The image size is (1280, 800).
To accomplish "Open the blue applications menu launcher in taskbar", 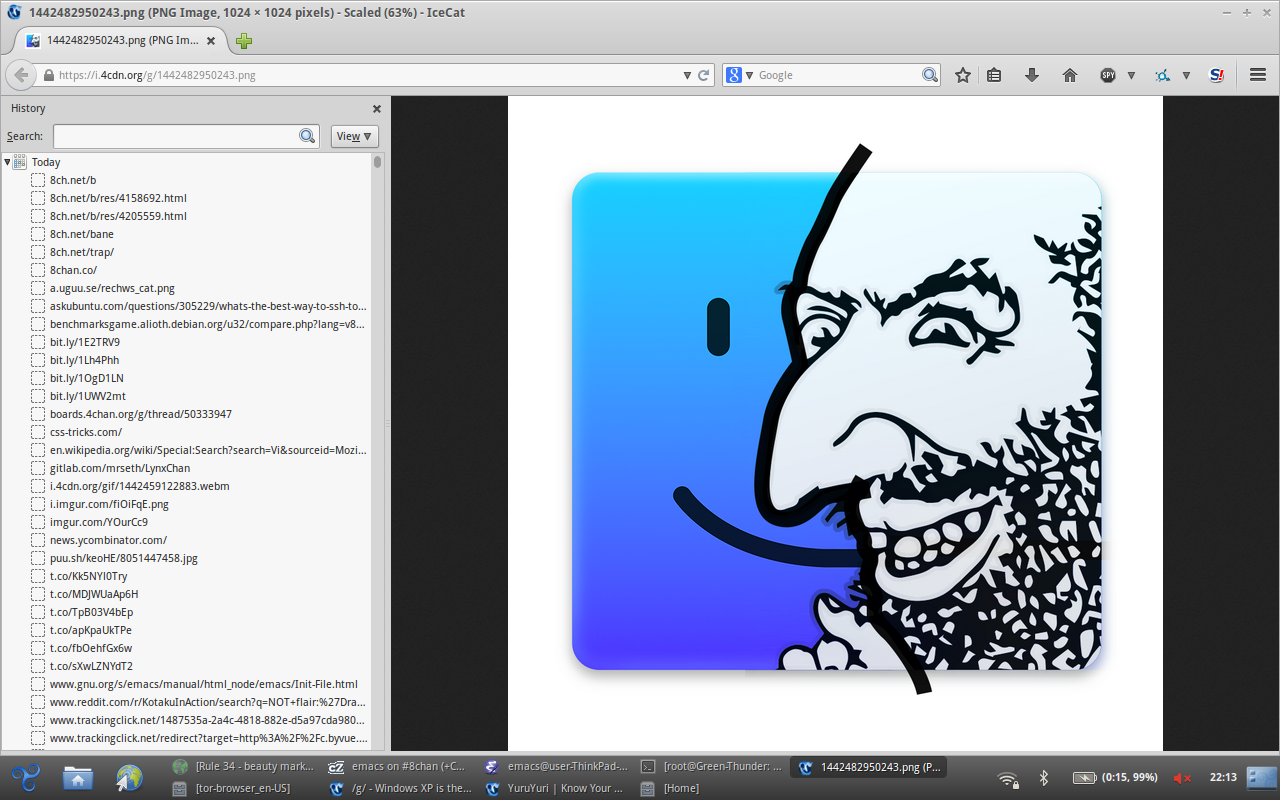I will pos(26,776).
